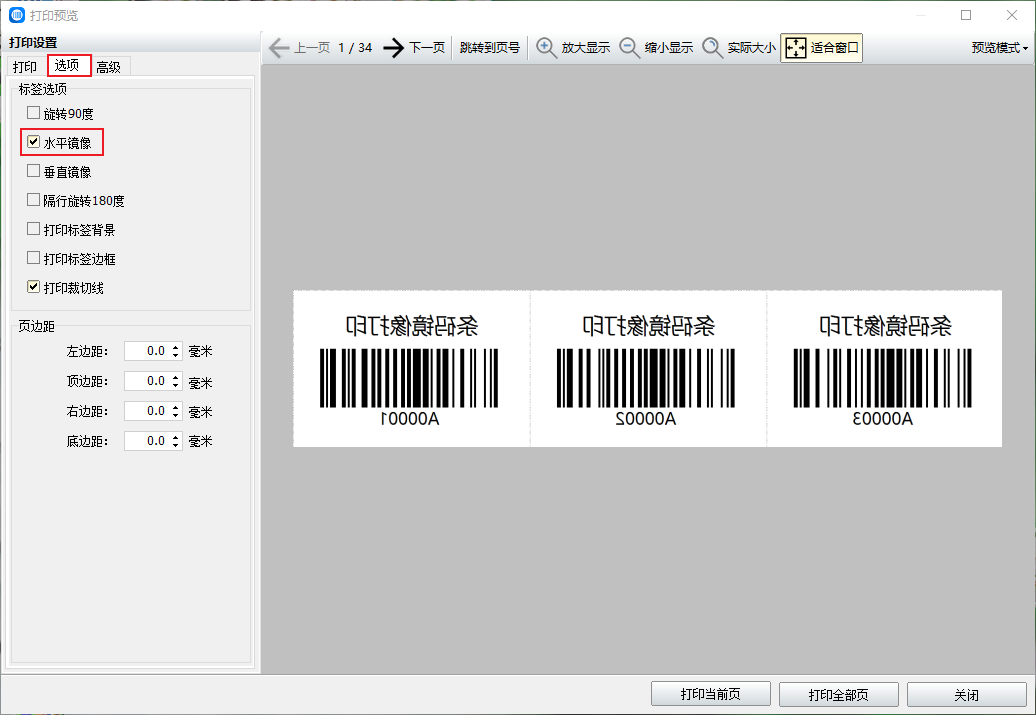Click the 适合窗口 label
1036x715 pixels.
click(835, 48)
